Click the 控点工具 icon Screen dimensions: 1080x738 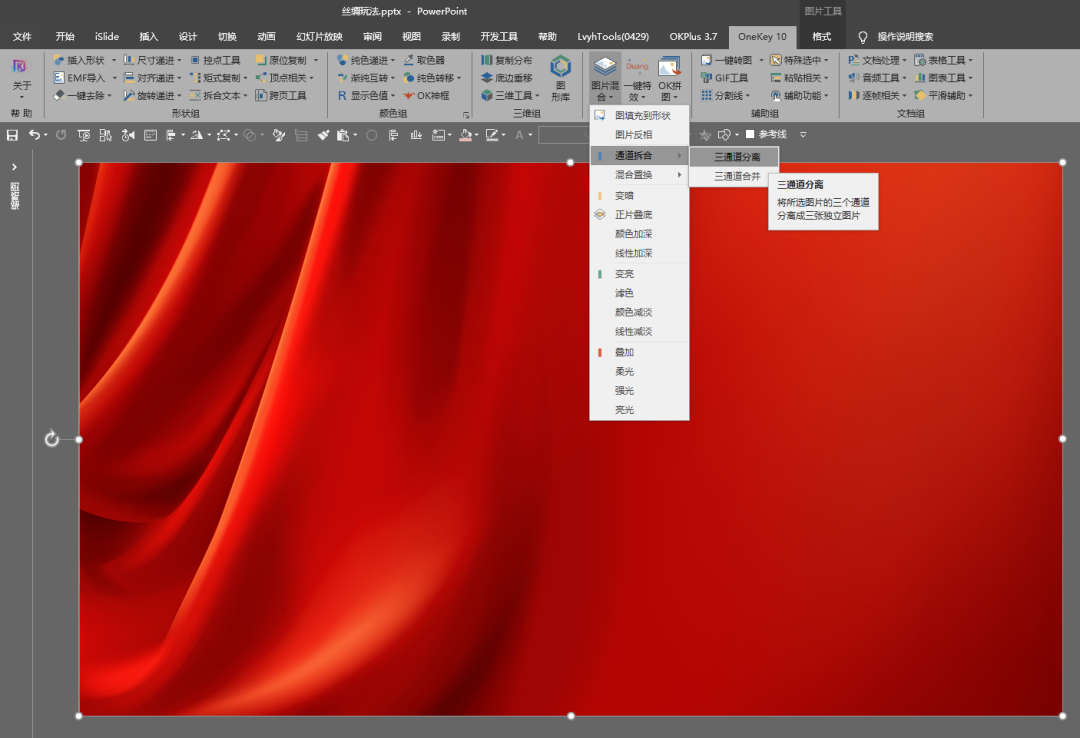tap(195, 60)
